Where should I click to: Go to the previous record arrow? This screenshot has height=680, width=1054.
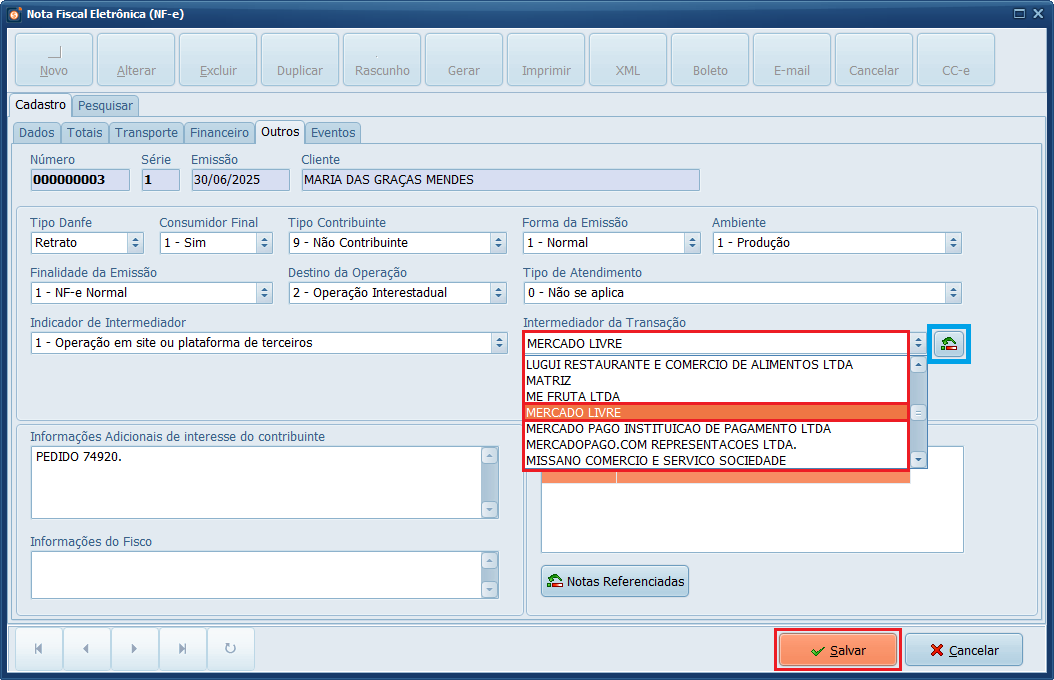click(x=86, y=649)
